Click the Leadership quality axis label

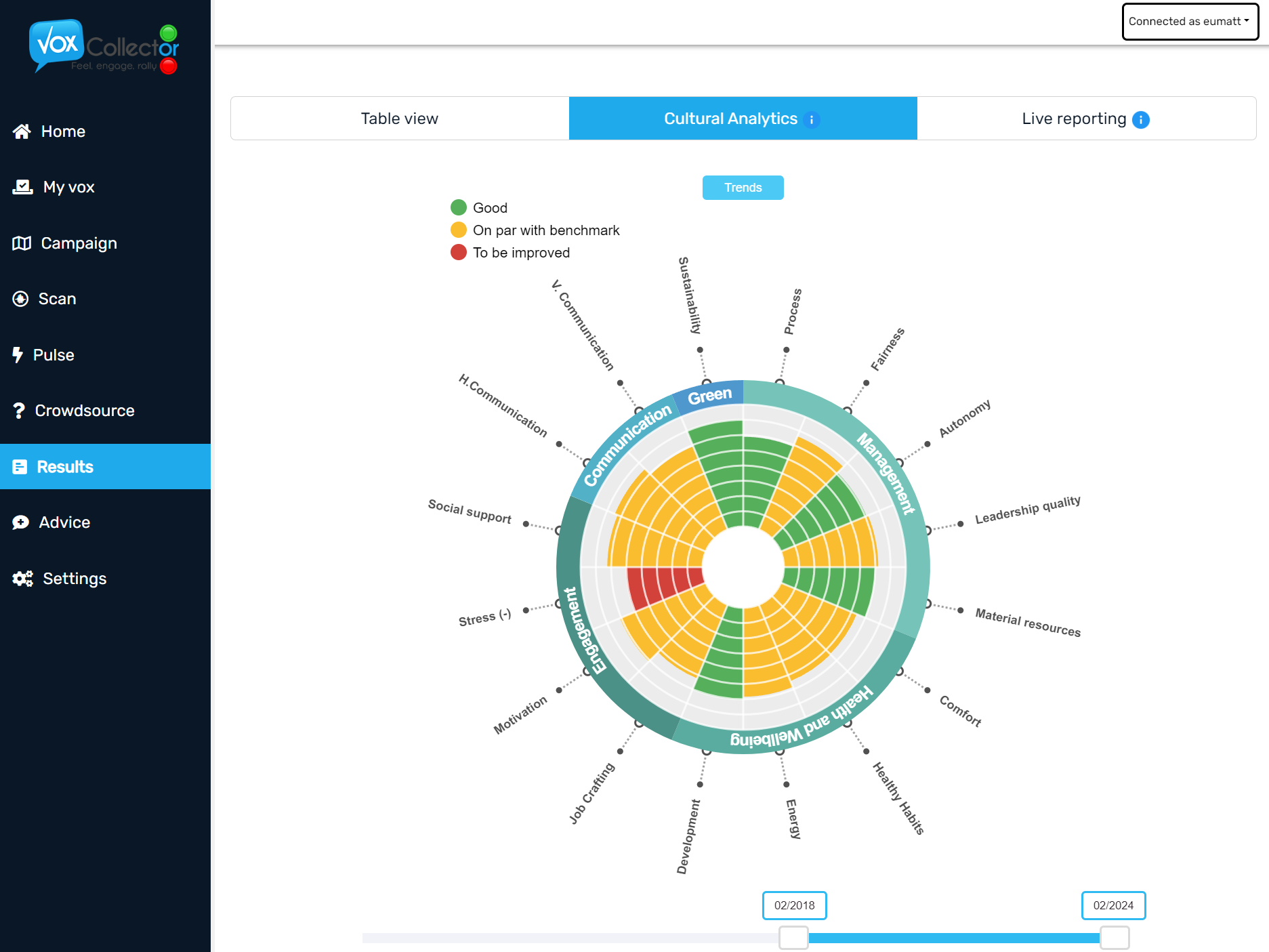[1028, 510]
